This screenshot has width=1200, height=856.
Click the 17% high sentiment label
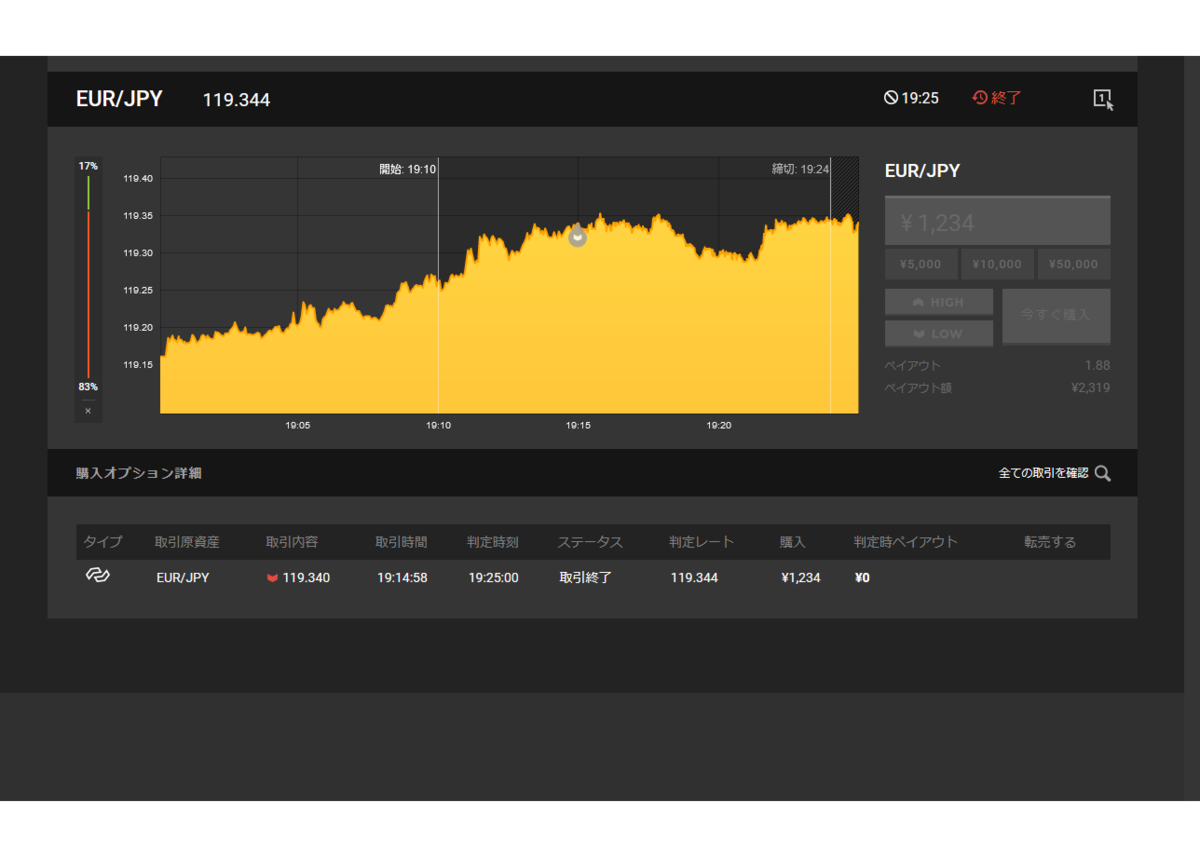pos(88,166)
